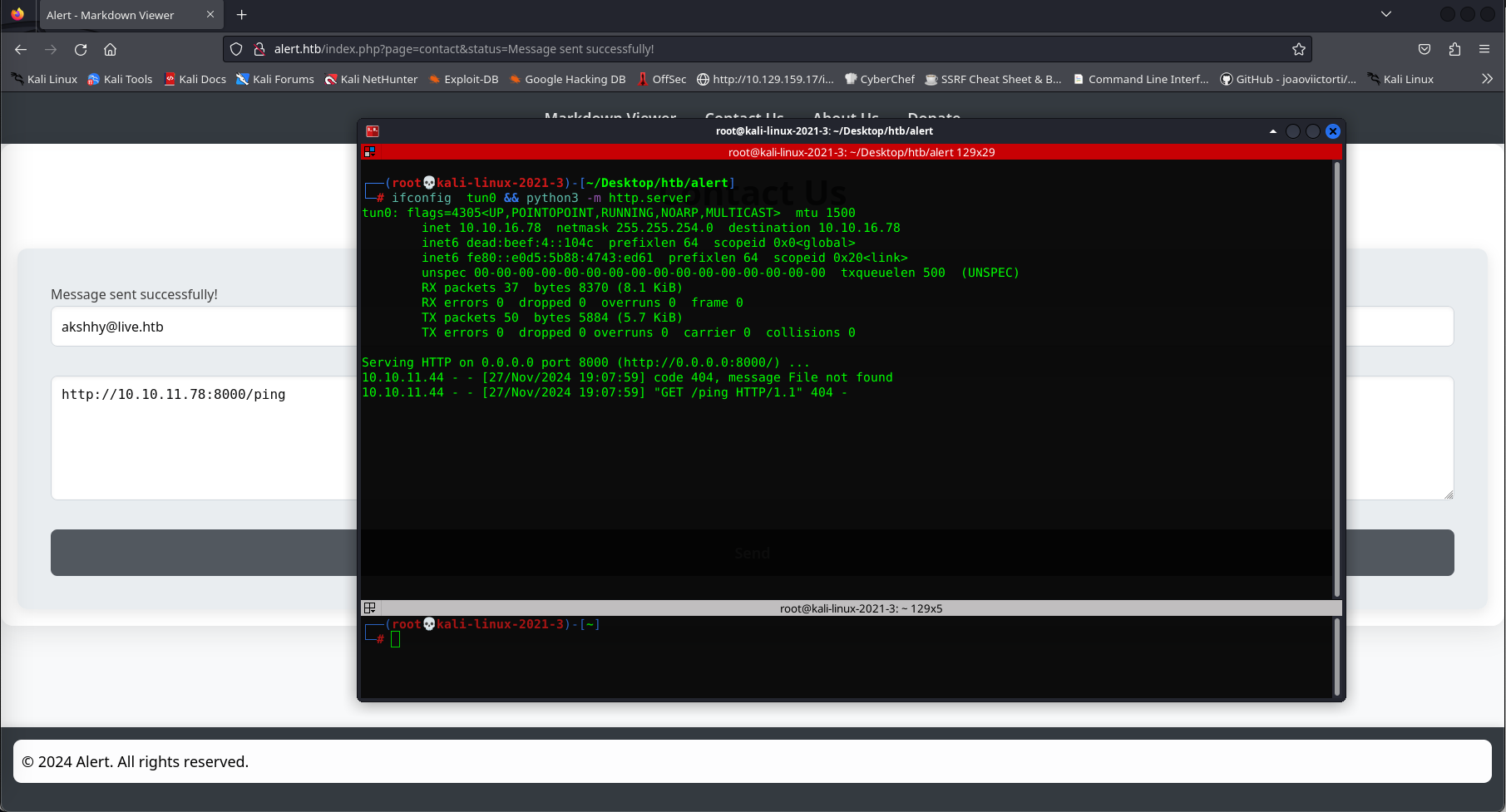Click the top terminal pane scrollbar

[1337, 378]
